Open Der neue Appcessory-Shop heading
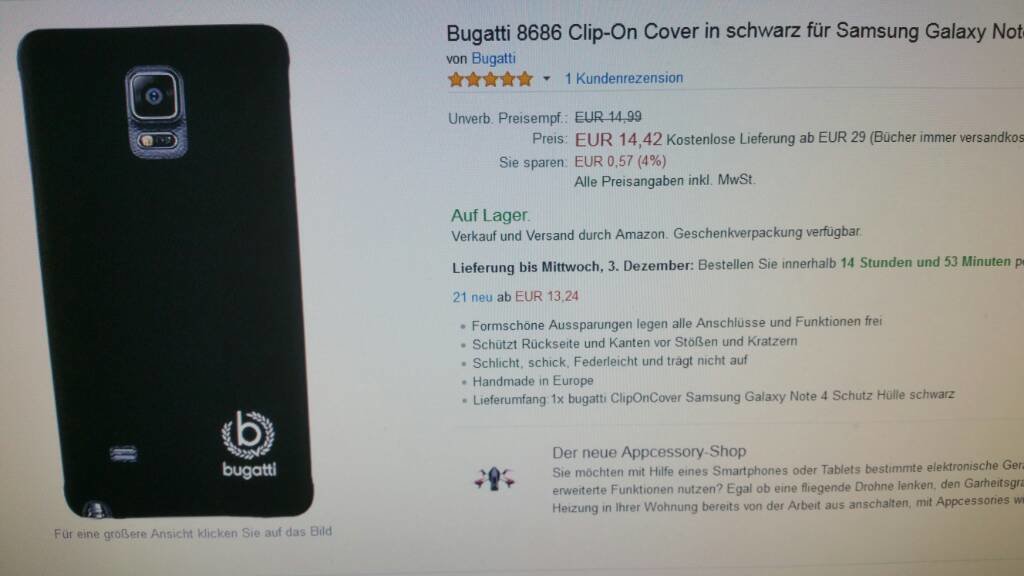 tap(649, 452)
